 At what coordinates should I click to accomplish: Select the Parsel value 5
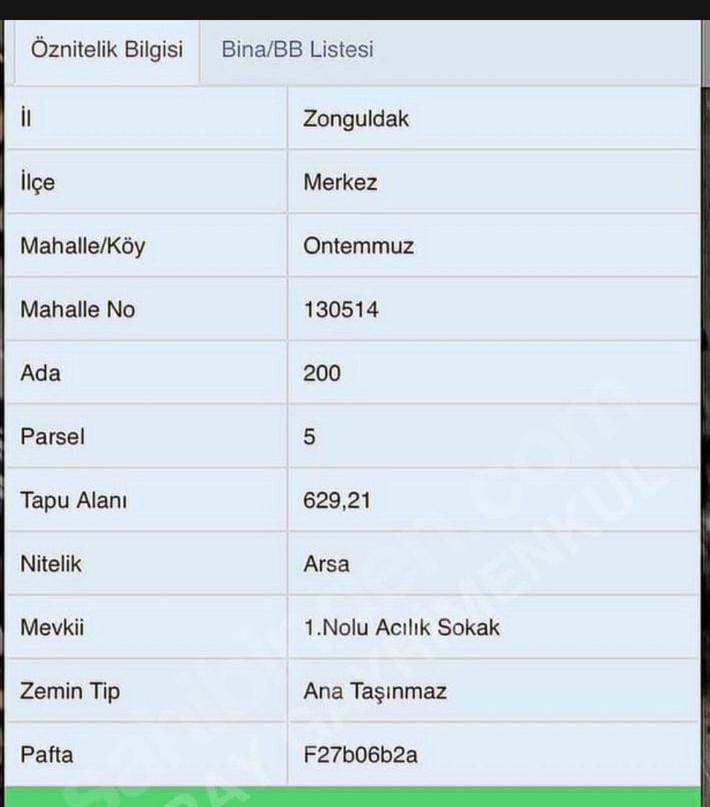click(309, 437)
